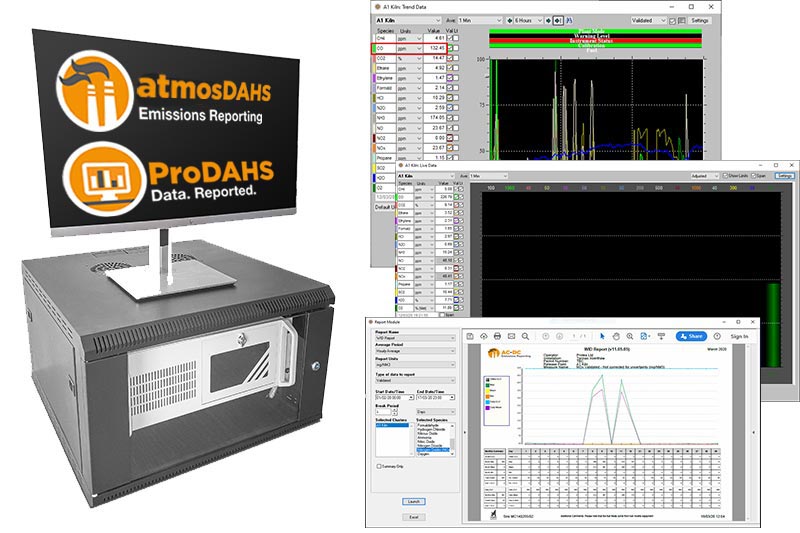Image resolution: width=800 pixels, height=533 pixels.
Task: Toggle the CO validated checkbox in Trend Data
Action: pos(450,48)
